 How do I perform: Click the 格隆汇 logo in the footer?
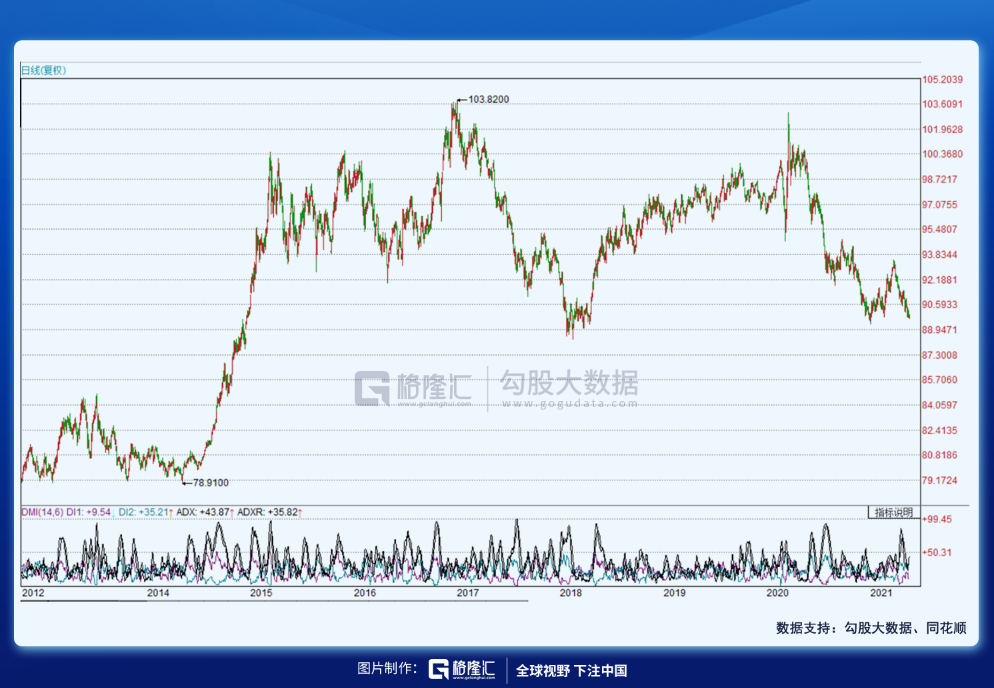click(x=462, y=669)
